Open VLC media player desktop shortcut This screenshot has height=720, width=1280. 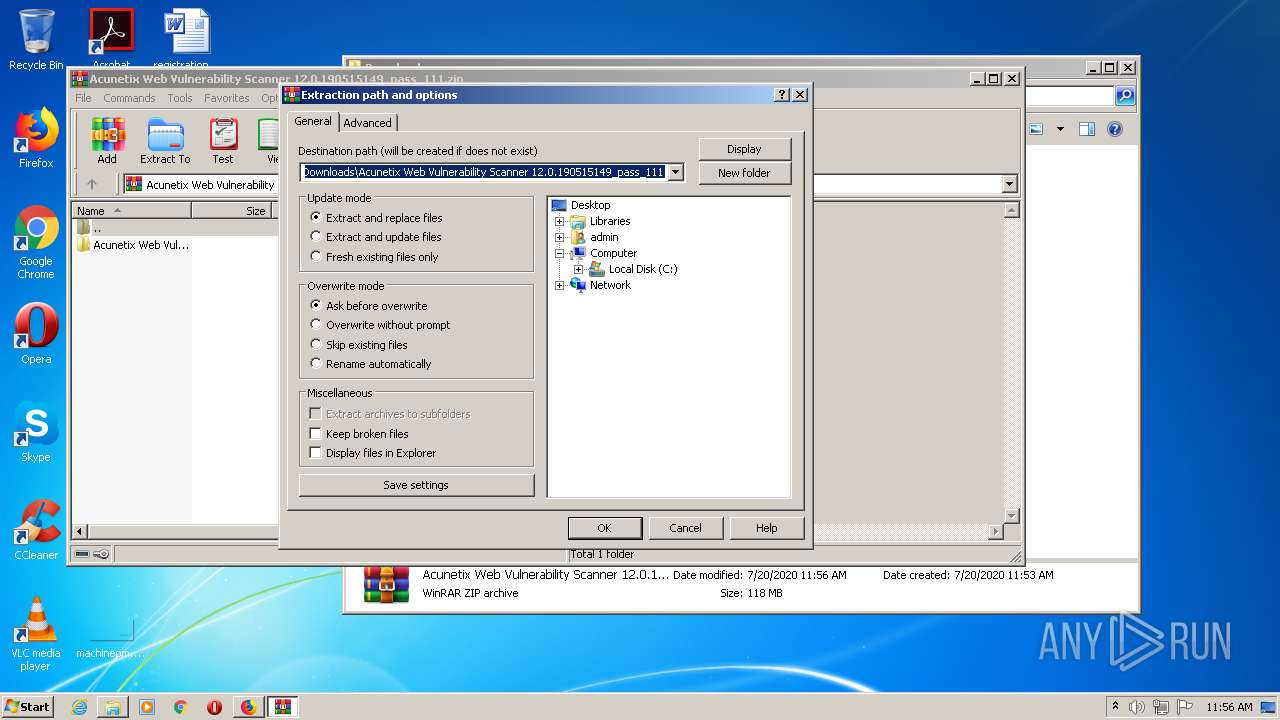click(x=36, y=634)
